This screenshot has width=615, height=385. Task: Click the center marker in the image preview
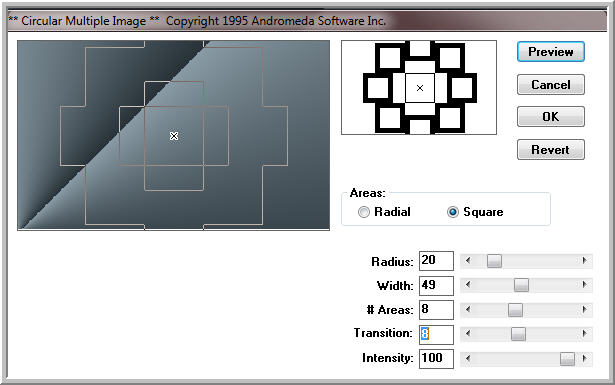pyautogui.click(x=174, y=136)
